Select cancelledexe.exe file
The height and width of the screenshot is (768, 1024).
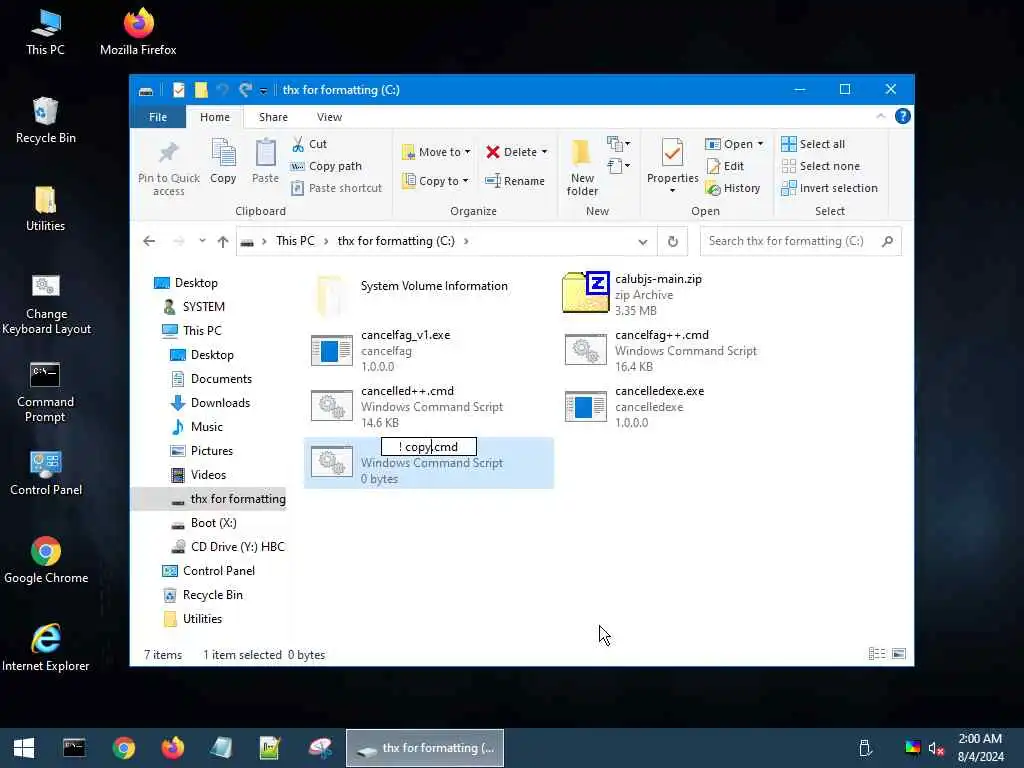point(682,406)
